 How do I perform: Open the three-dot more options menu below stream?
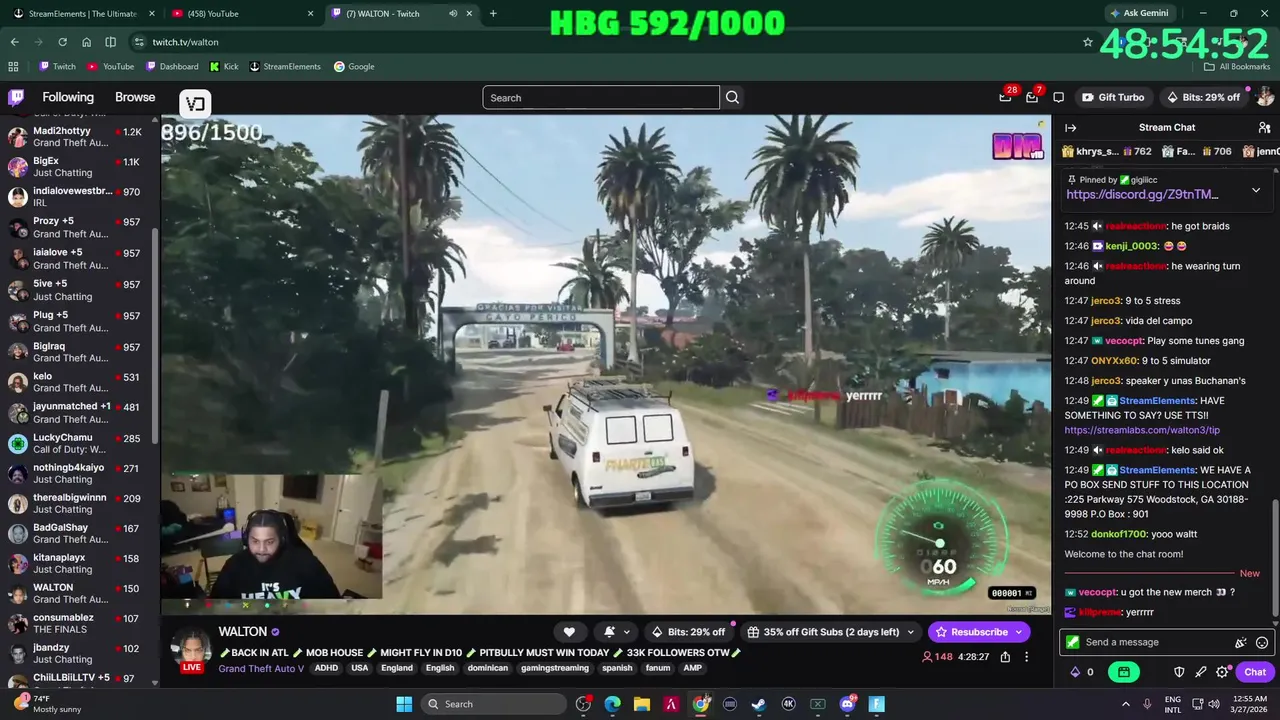point(1026,657)
